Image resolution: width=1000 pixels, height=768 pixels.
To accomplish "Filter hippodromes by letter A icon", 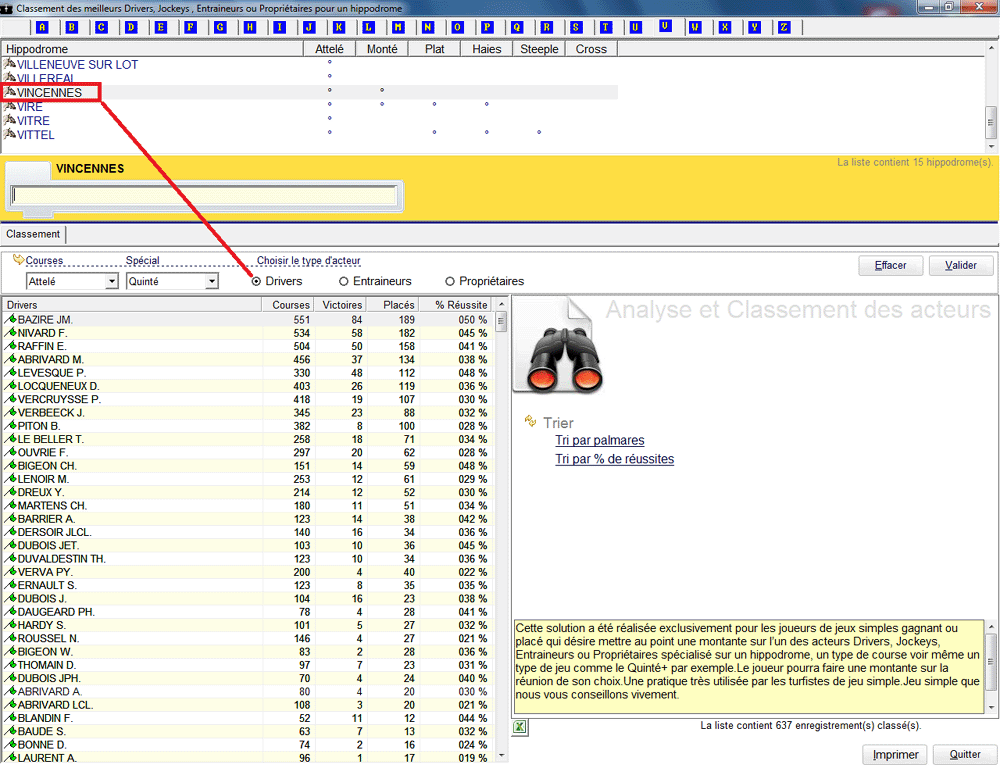I will pos(41,27).
